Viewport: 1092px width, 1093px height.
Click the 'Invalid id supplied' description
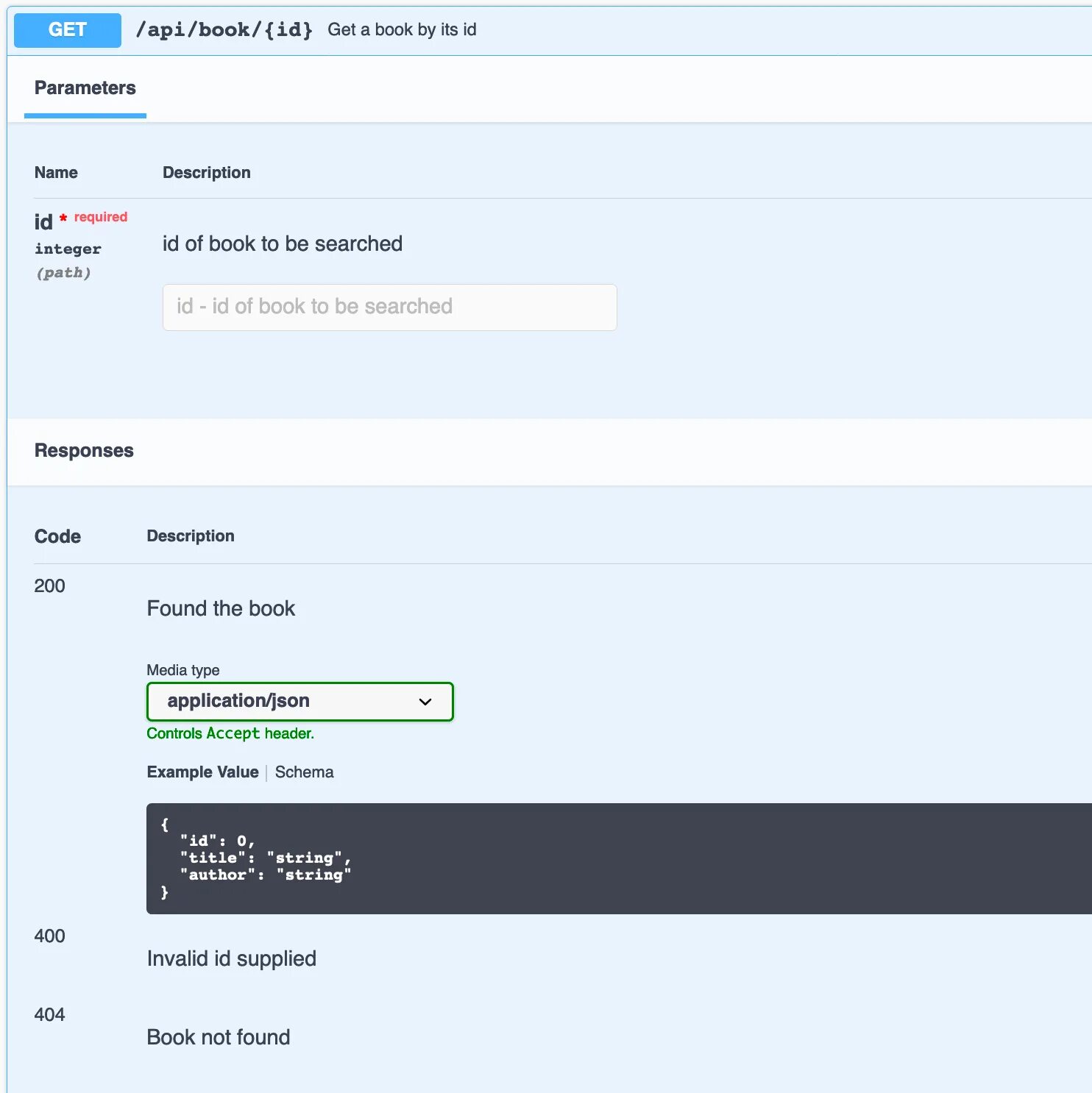click(232, 959)
